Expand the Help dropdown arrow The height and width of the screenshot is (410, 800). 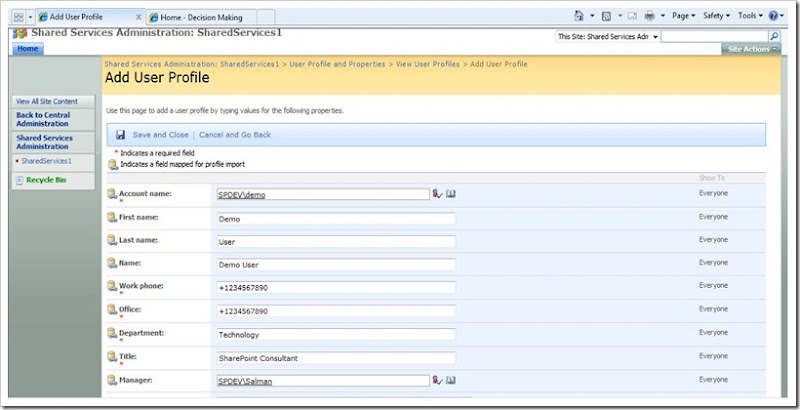tap(782, 16)
